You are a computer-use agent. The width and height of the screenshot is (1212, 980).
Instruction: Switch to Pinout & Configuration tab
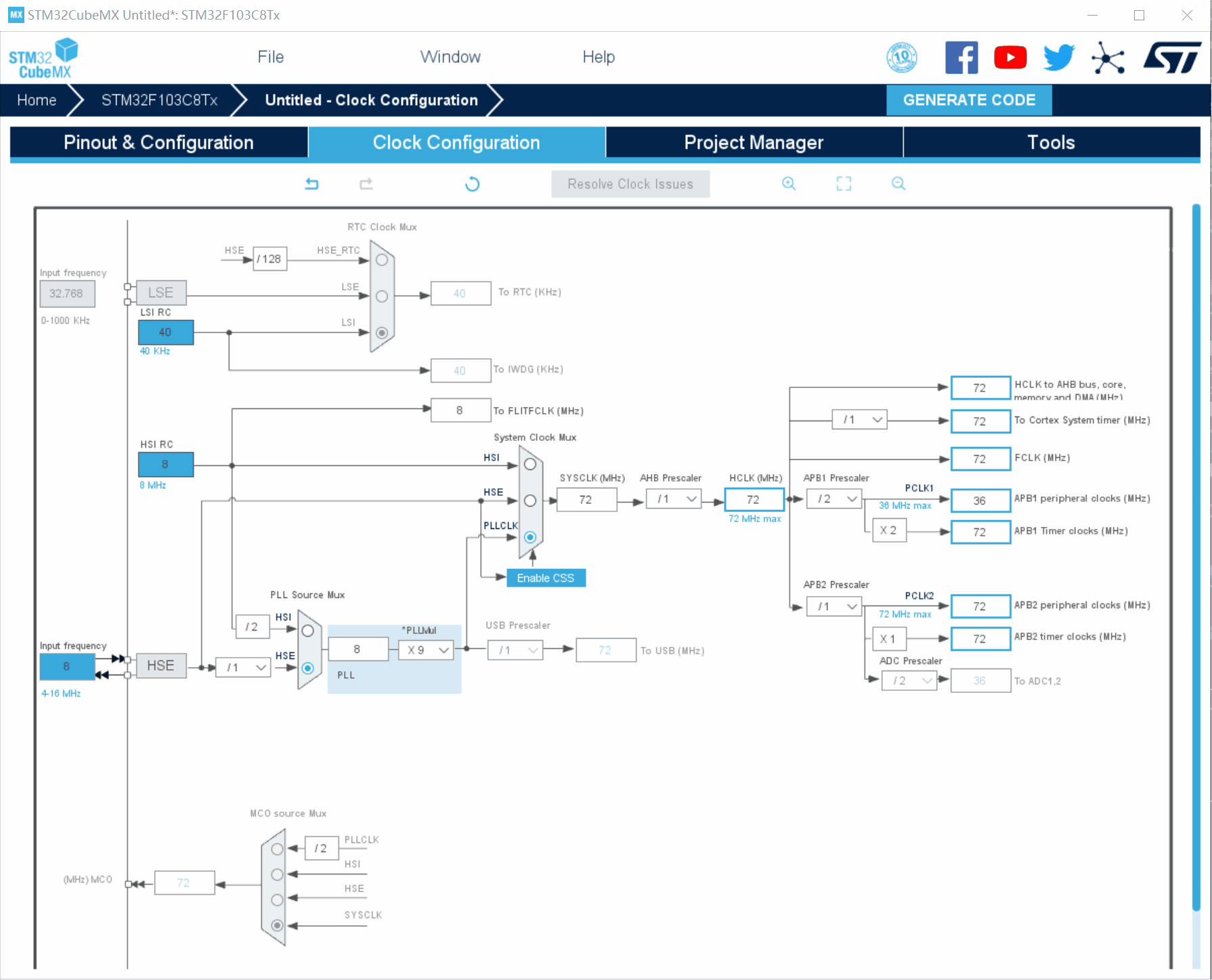tap(158, 142)
